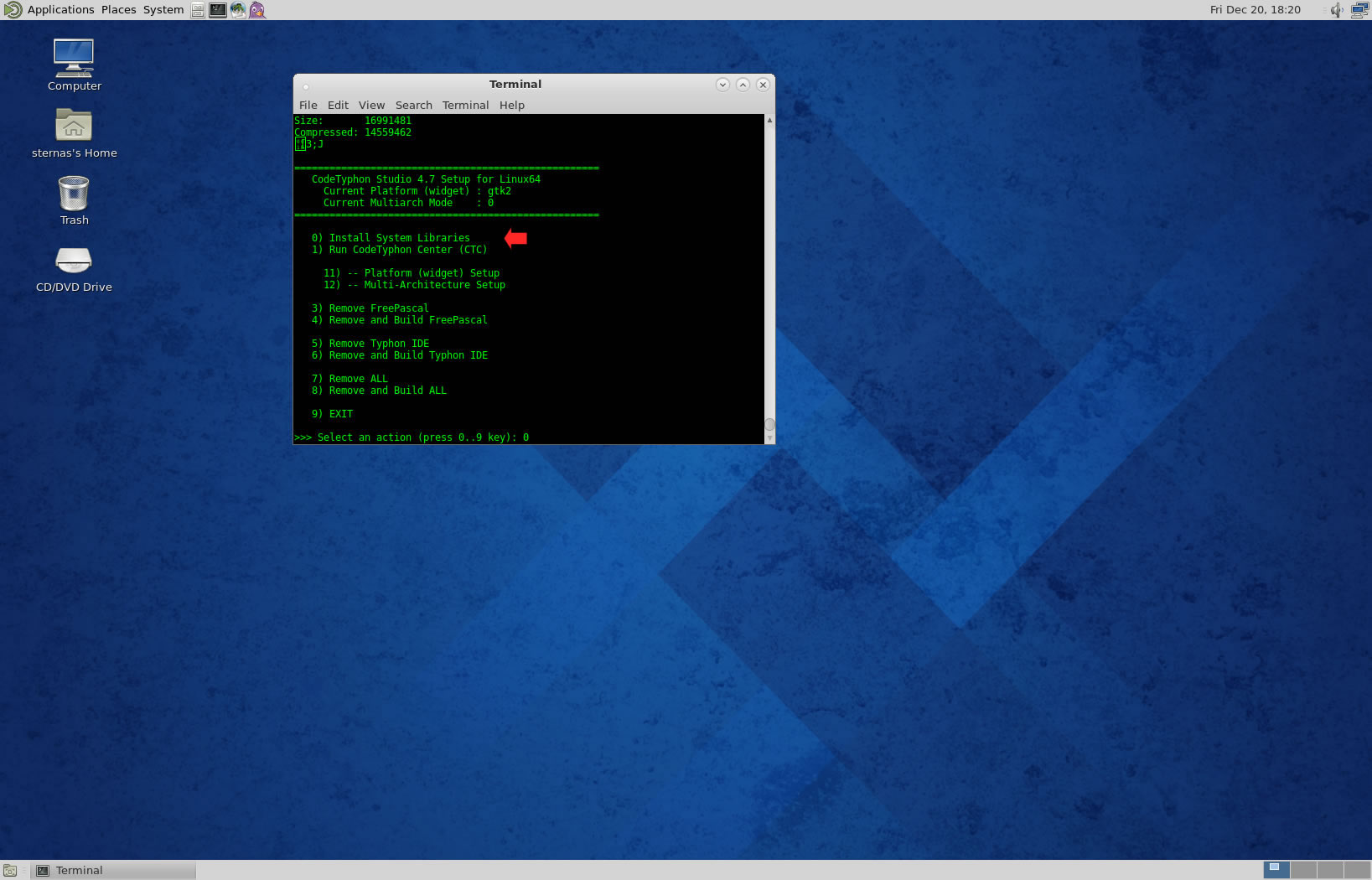The image size is (1372, 880).
Task: Click '1) Run CodeTyphon Center (CTC)' line
Action: 399,250
